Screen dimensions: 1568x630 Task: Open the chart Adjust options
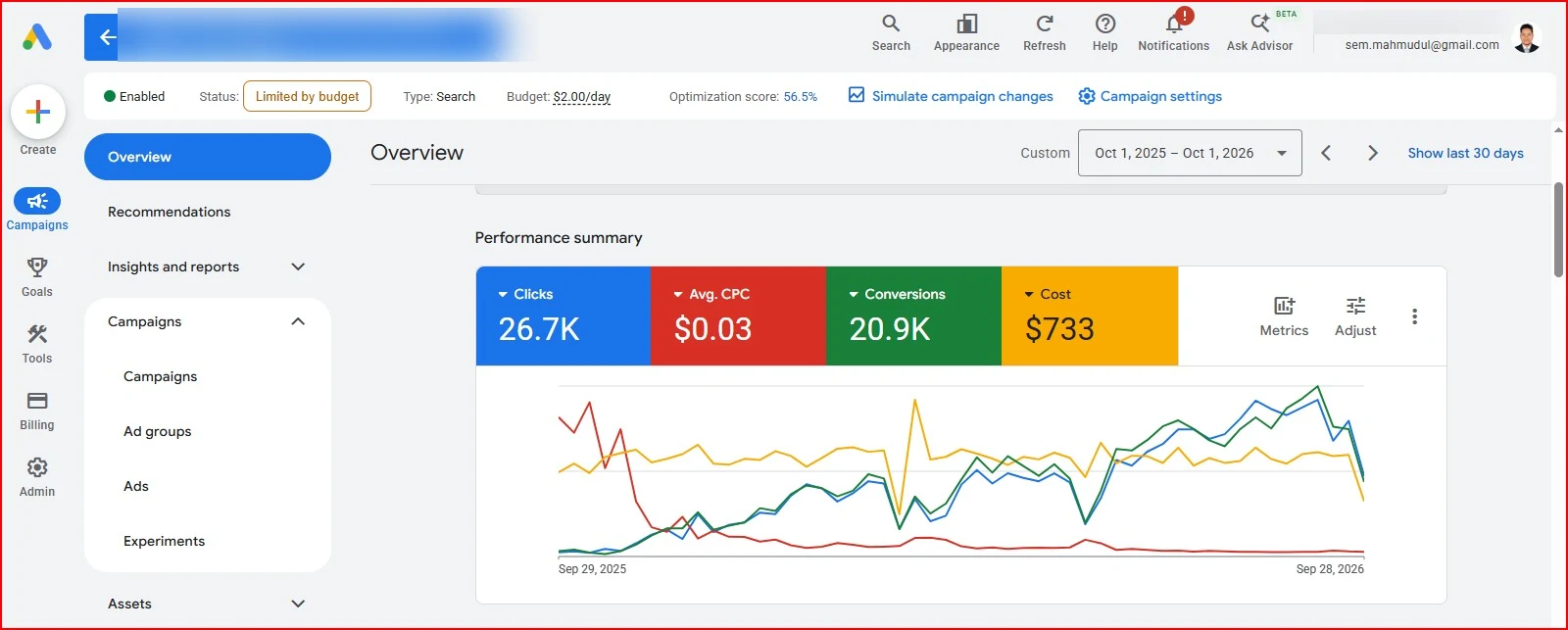click(1355, 316)
